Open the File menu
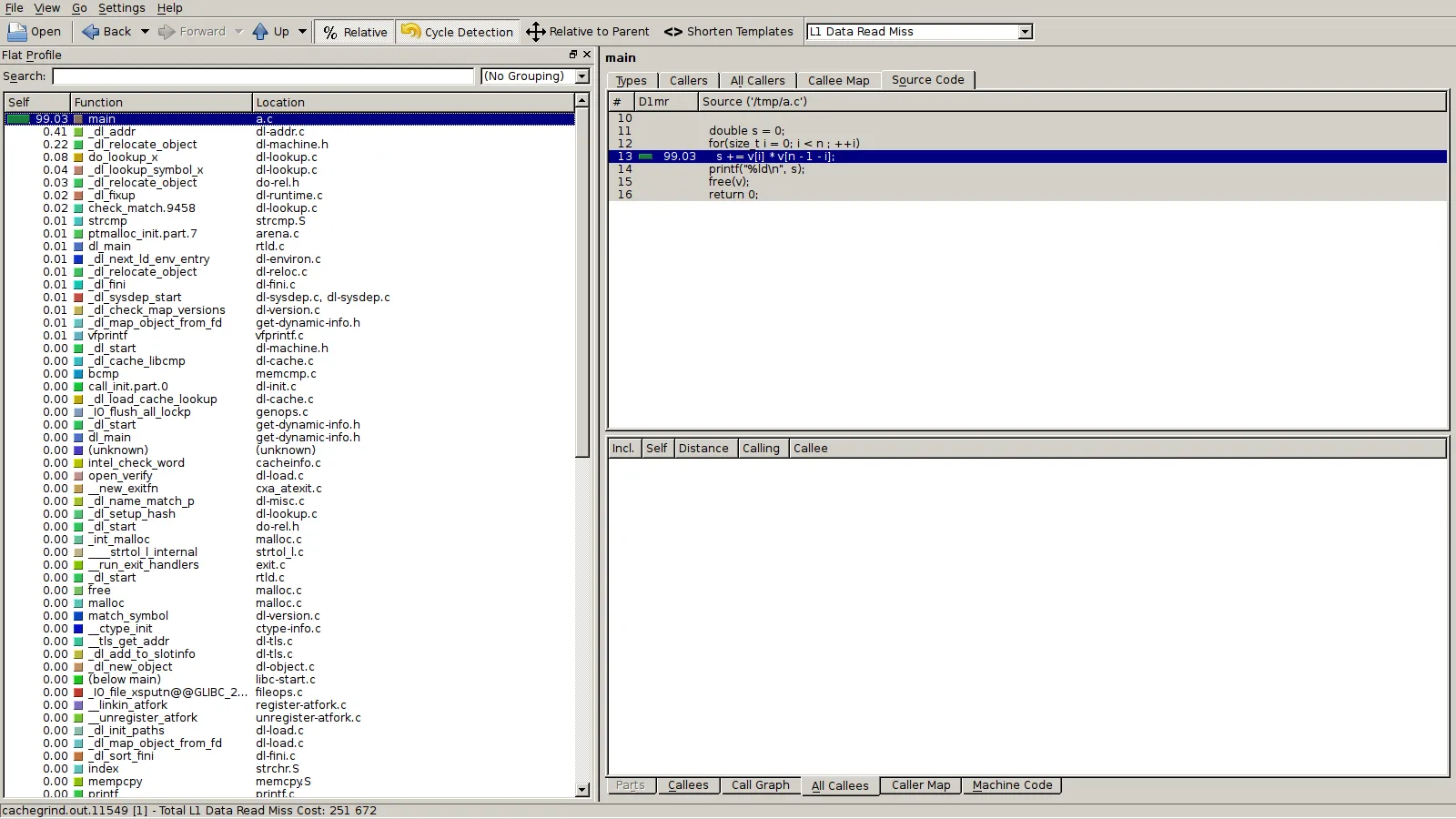 (x=15, y=8)
